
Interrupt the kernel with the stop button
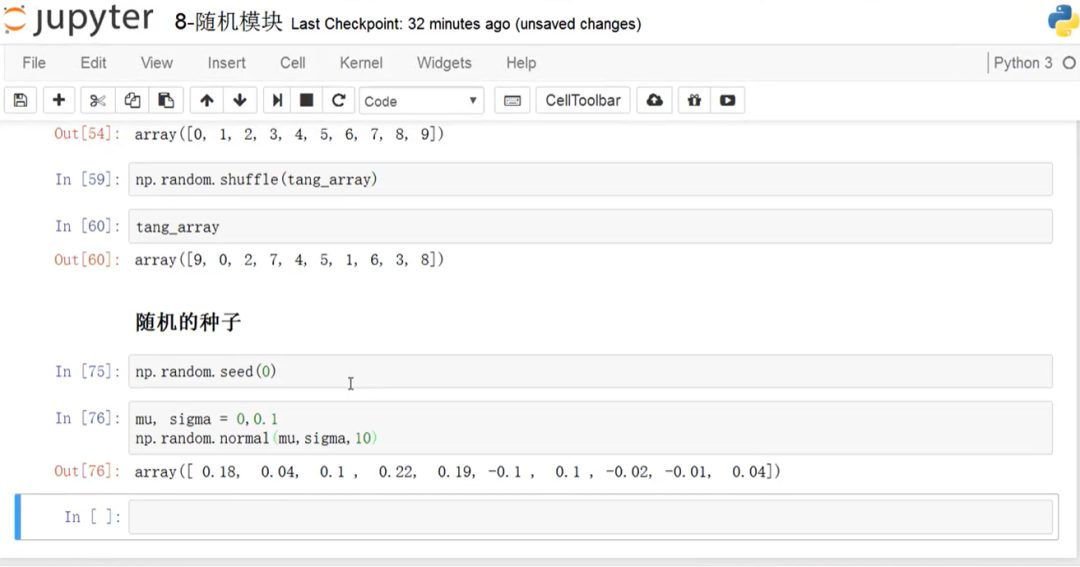[307, 101]
